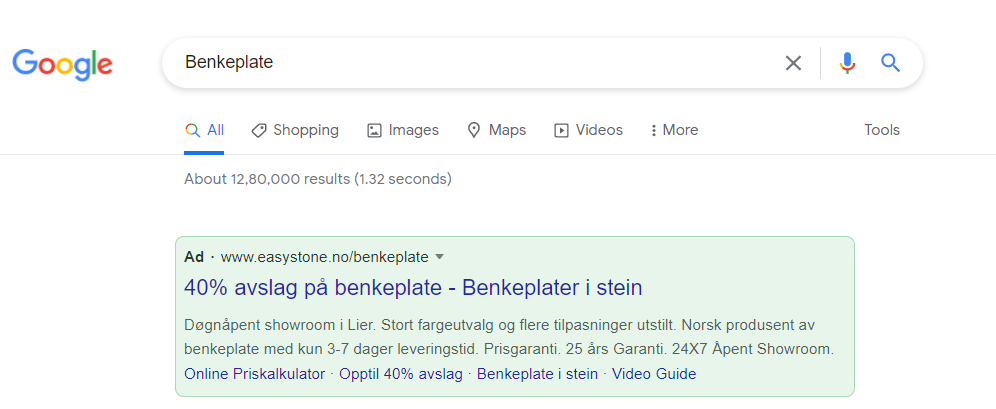Go to Google homepage via logo
Screen dimensions: 996x409
[62, 64]
